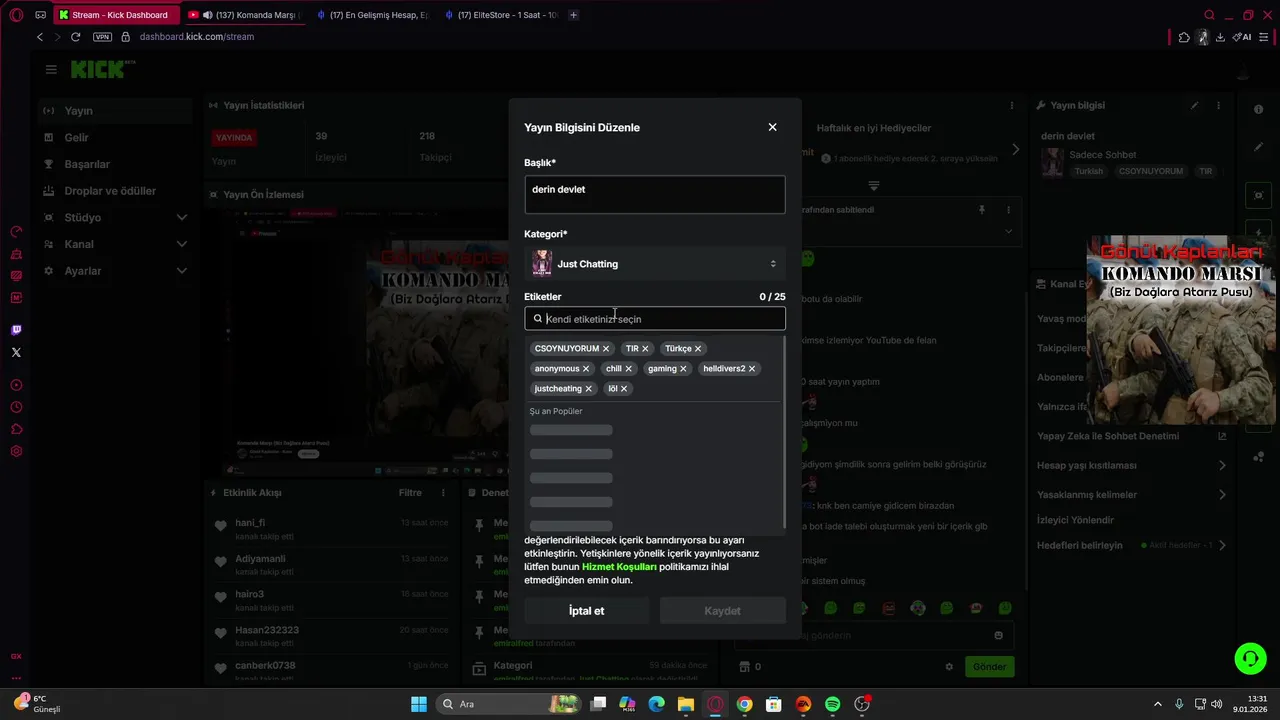Click the Gönder chat button
Image resolution: width=1280 pixels, height=720 pixels.
tap(990, 667)
